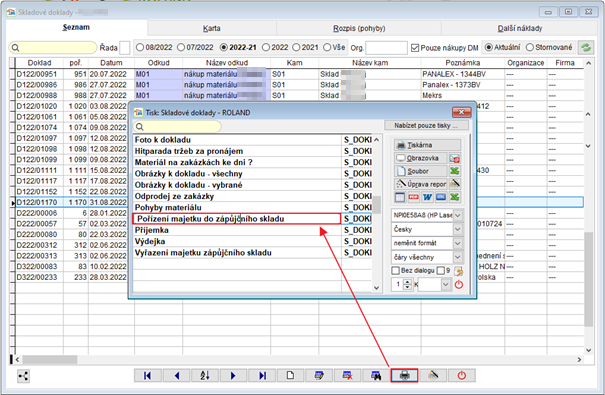Screen dimensions: 605x395
Task: Toggle Pouze nákupy DM checkbox
Action: pyautogui.click(x=415, y=48)
